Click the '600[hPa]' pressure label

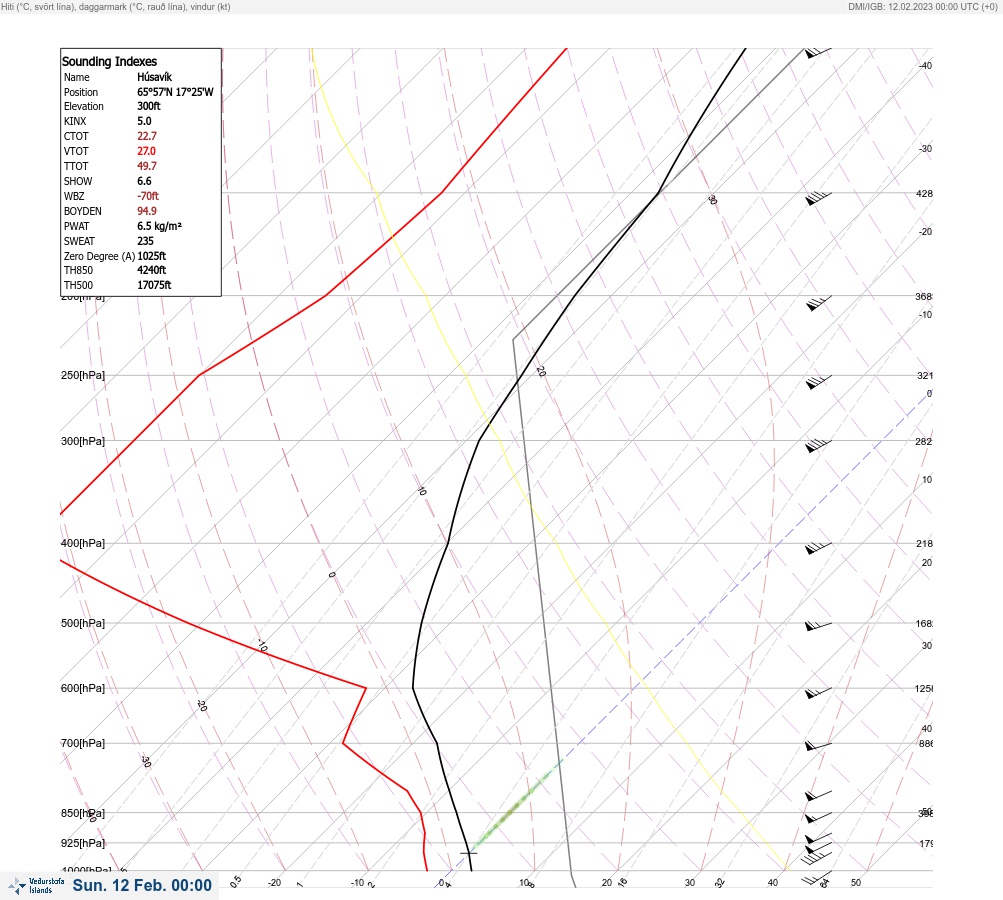[x=83, y=688]
